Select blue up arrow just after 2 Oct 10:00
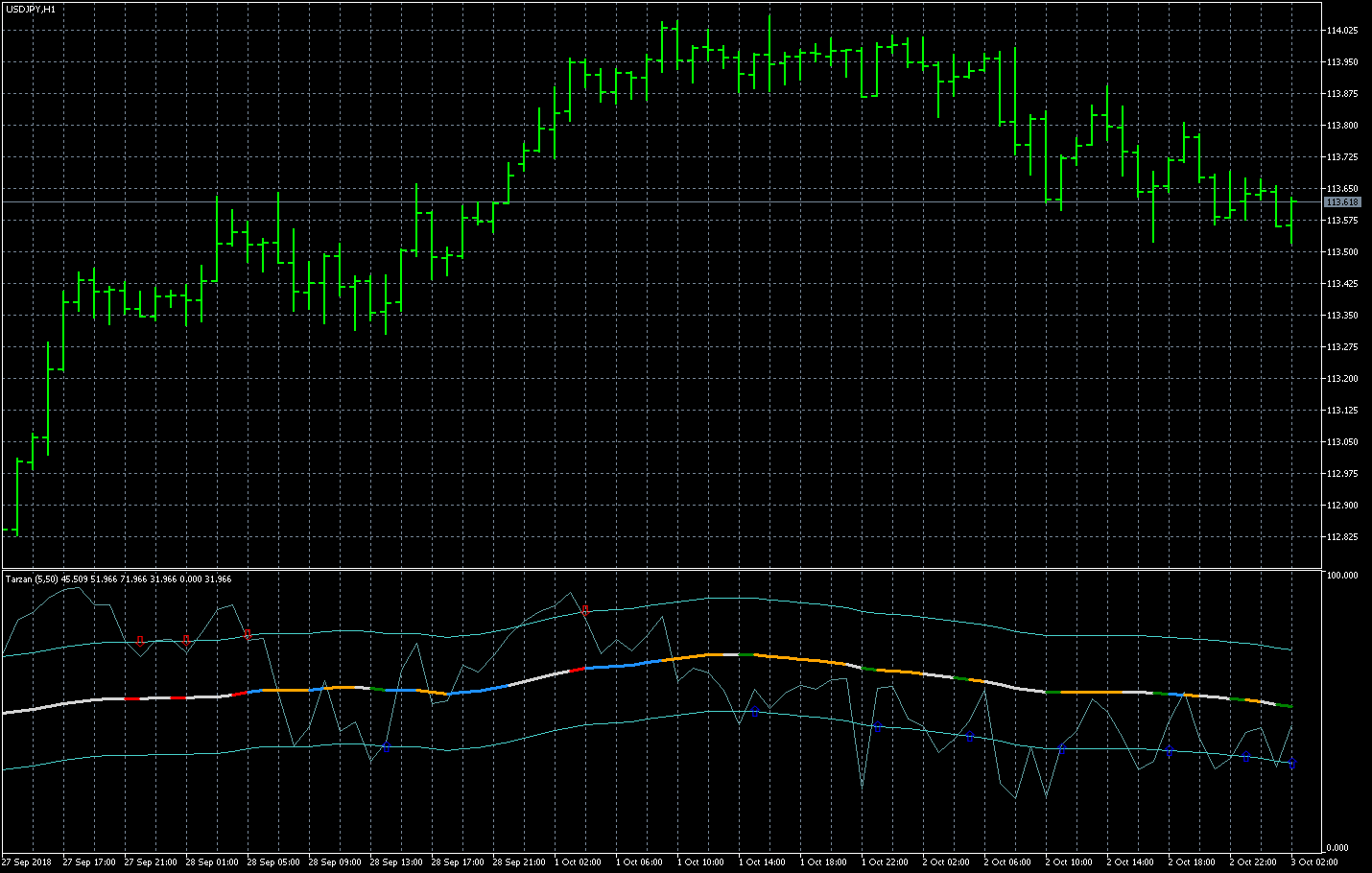Viewport: 1372px width, 873px height. click(1061, 748)
